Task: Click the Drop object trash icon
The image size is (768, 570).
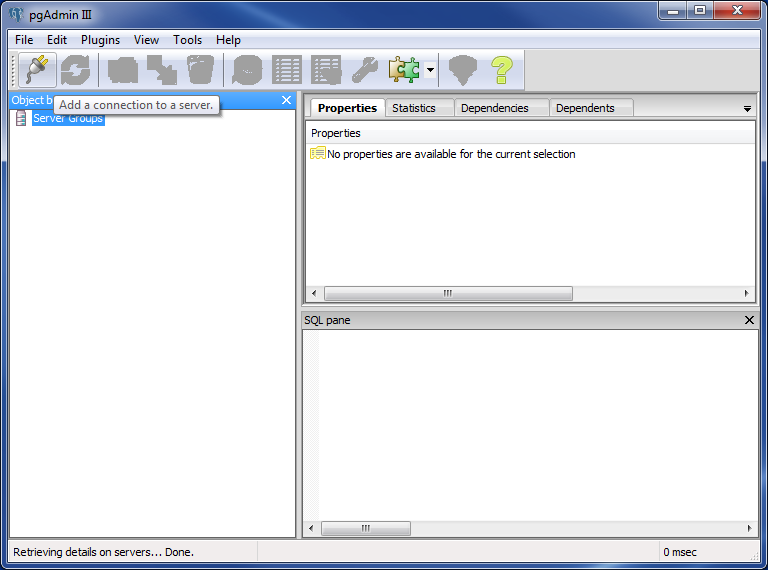Action: (x=200, y=70)
